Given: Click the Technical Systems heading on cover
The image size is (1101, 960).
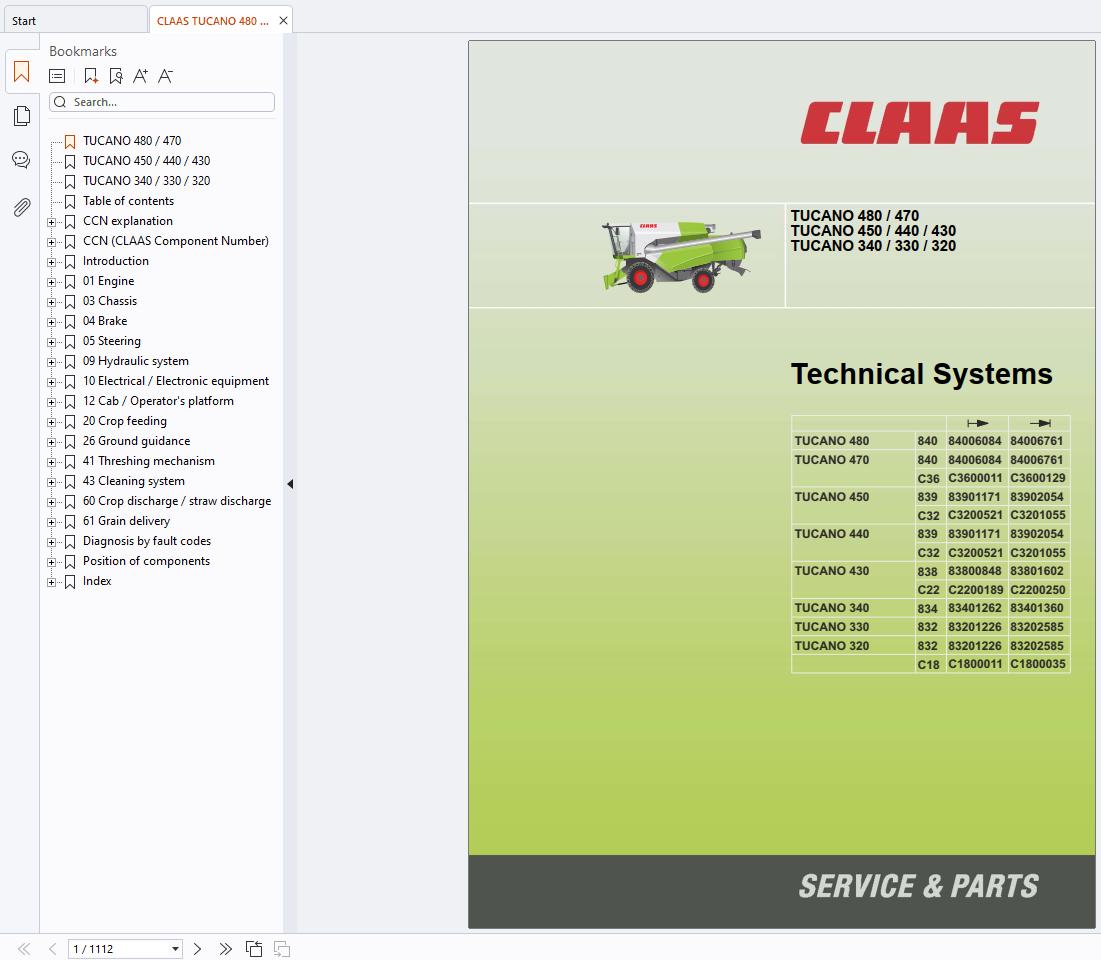Looking at the screenshot, I should coord(921,374).
